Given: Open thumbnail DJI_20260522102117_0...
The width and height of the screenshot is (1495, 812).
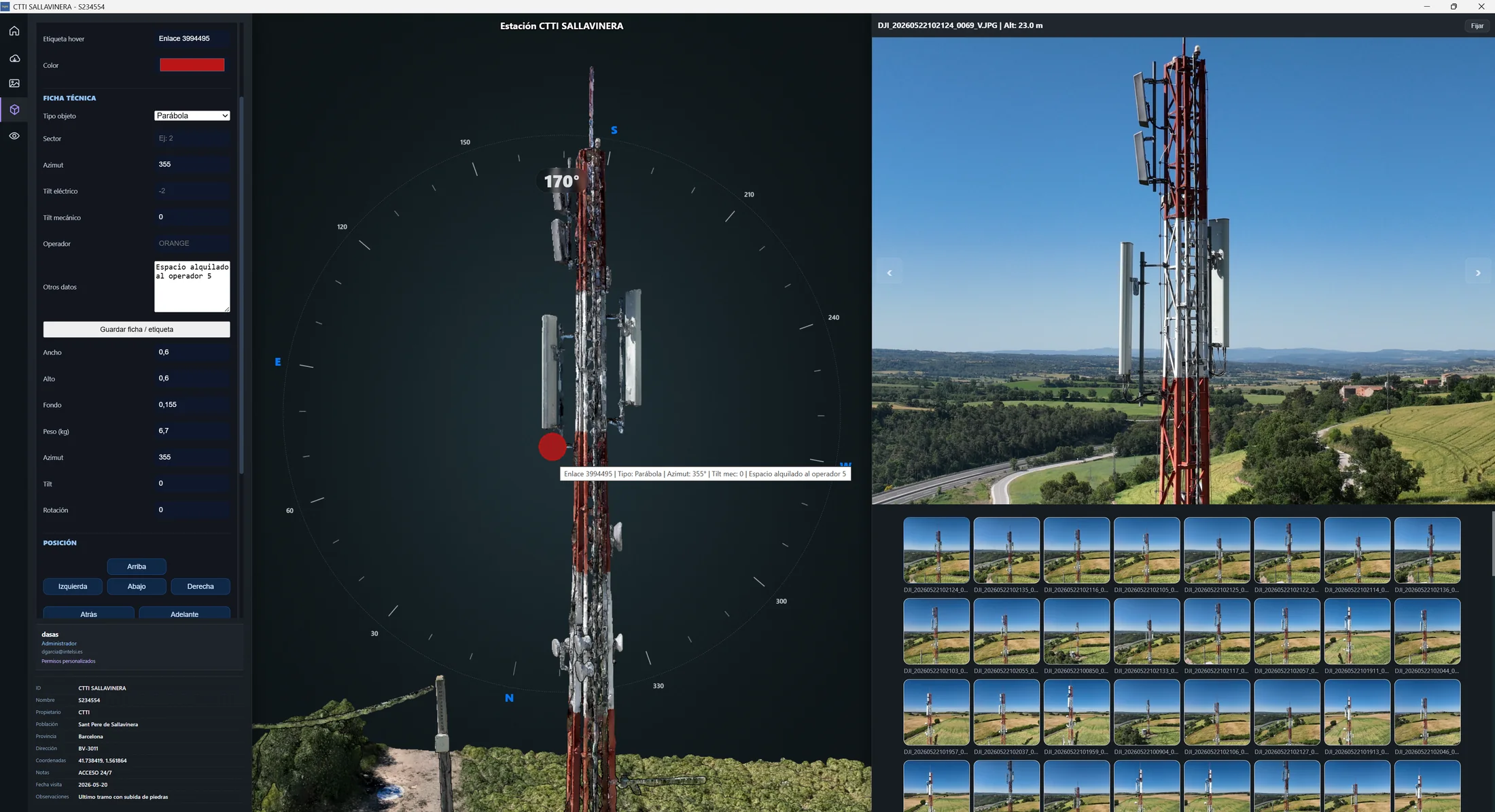Looking at the screenshot, I should 1217,631.
